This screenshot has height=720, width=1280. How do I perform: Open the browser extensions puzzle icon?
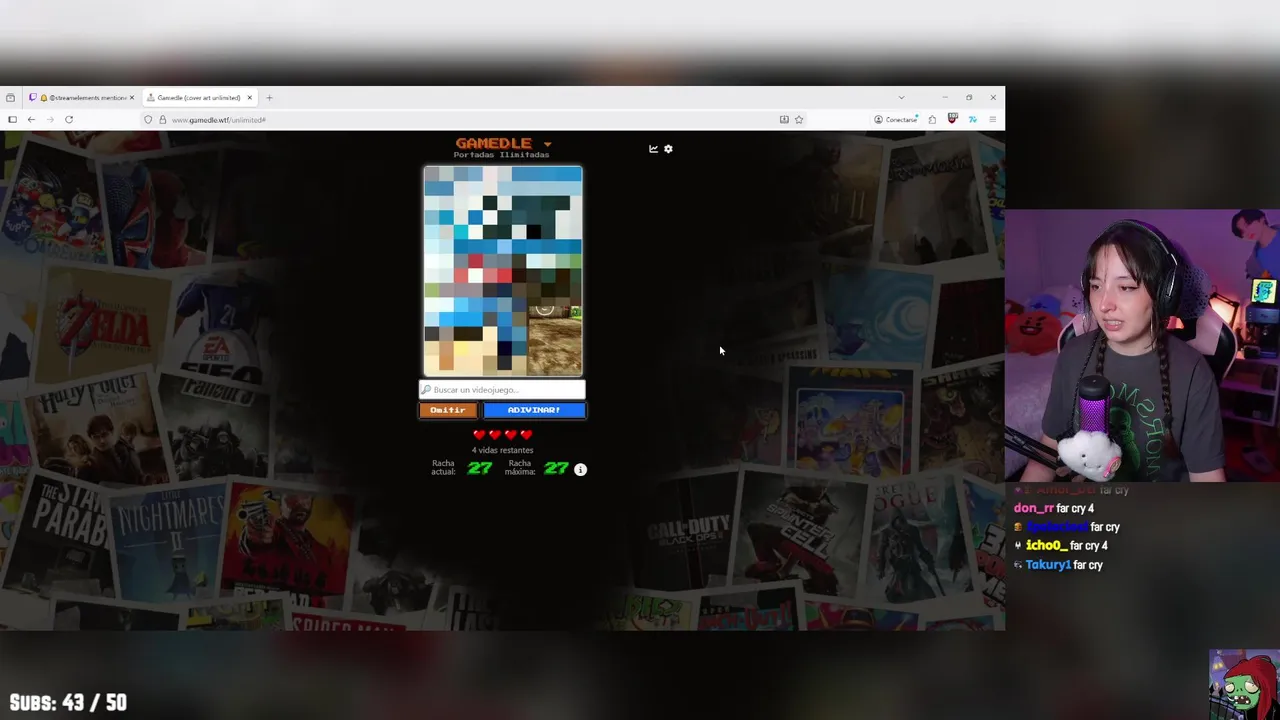(x=932, y=120)
